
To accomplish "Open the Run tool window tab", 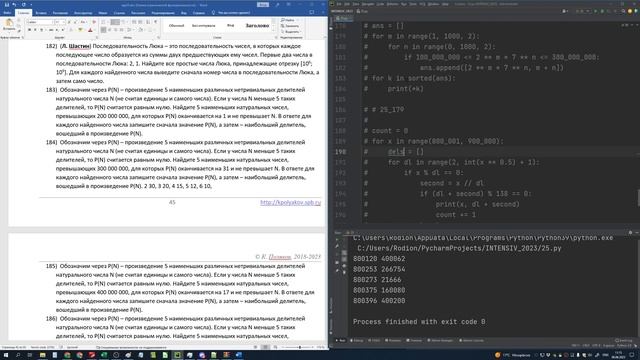I will (x=340, y=340).
